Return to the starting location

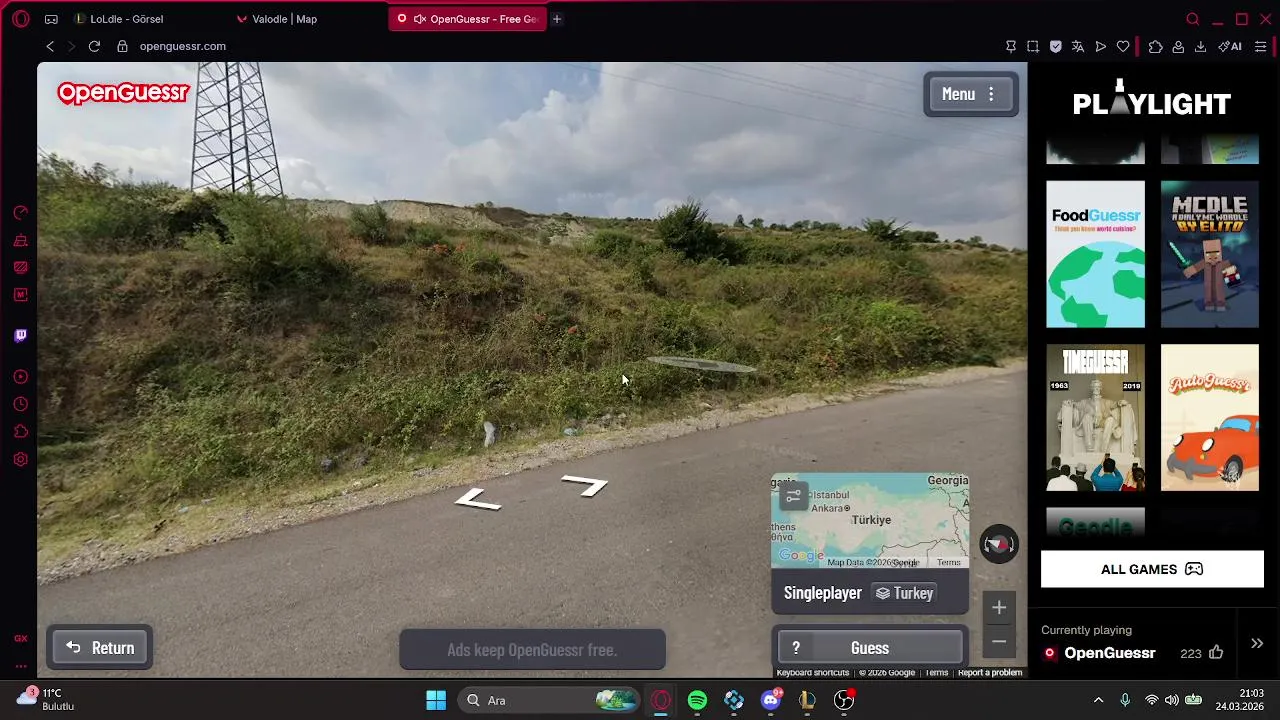(100, 648)
